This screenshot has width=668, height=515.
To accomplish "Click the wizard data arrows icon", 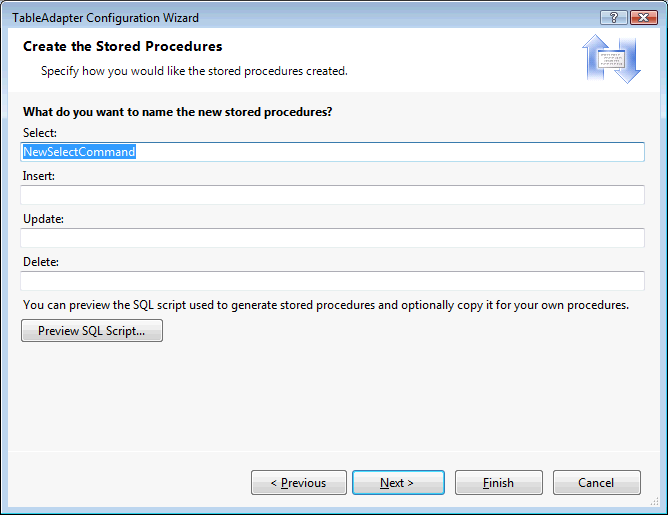I will click(x=611, y=60).
